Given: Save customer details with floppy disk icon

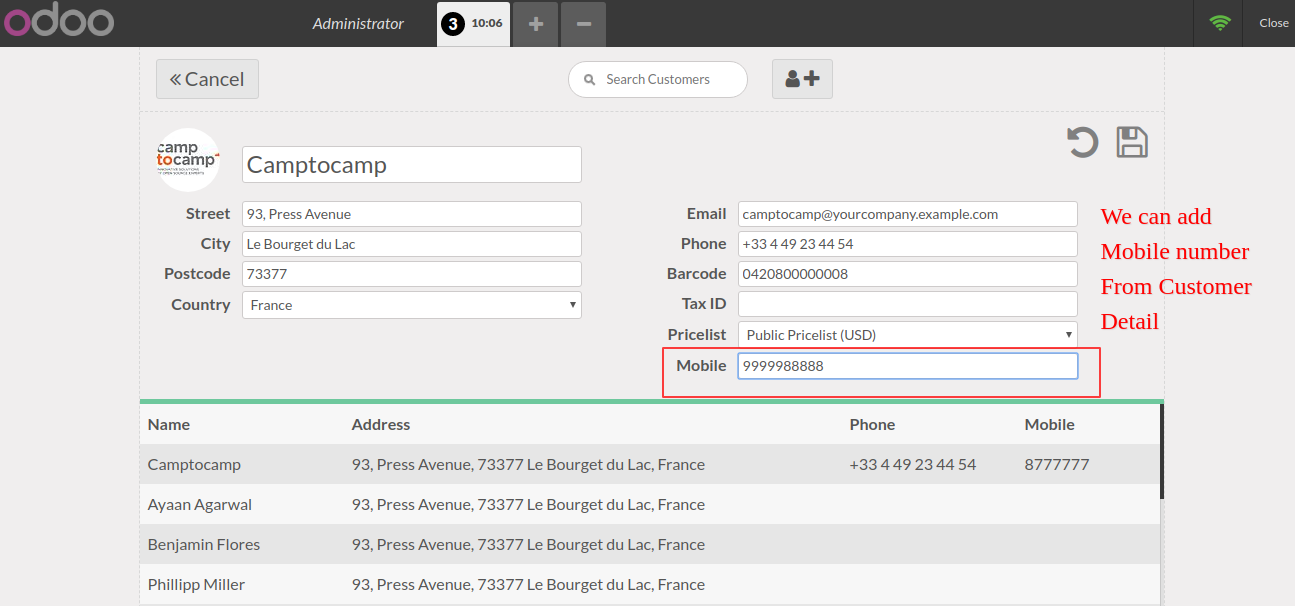Looking at the screenshot, I should (x=1132, y=142).
